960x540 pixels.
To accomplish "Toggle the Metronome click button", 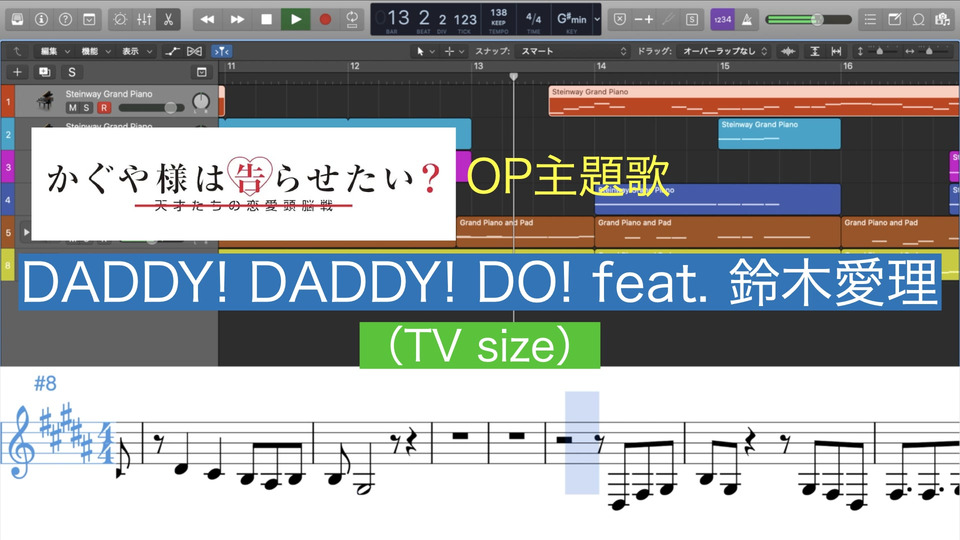I will 746,20.
